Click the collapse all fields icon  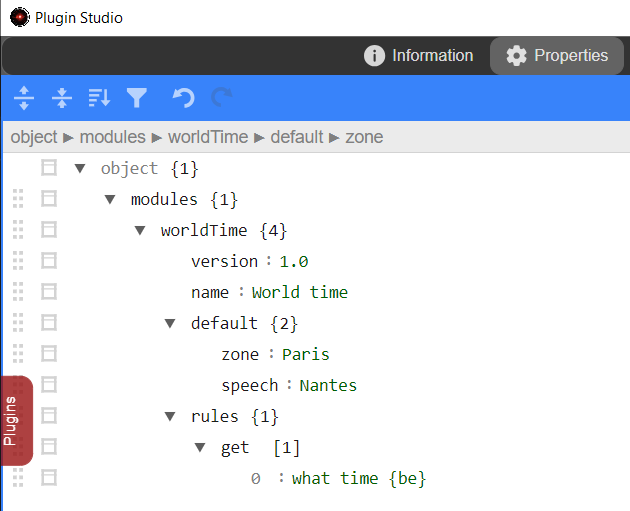[x=62, y=98]
